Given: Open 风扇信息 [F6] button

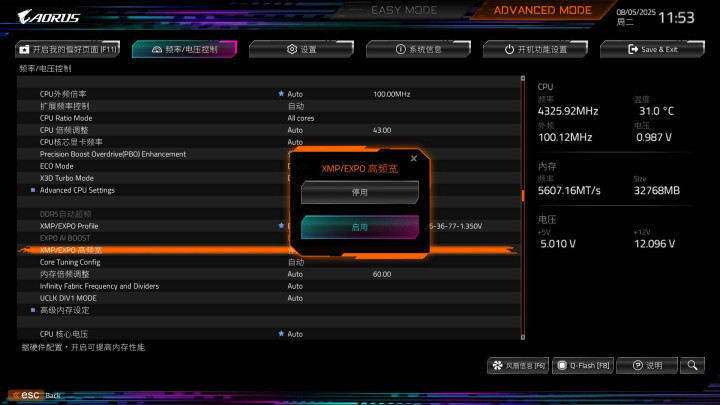Looking at the screenshot, I should pos(518,366).
